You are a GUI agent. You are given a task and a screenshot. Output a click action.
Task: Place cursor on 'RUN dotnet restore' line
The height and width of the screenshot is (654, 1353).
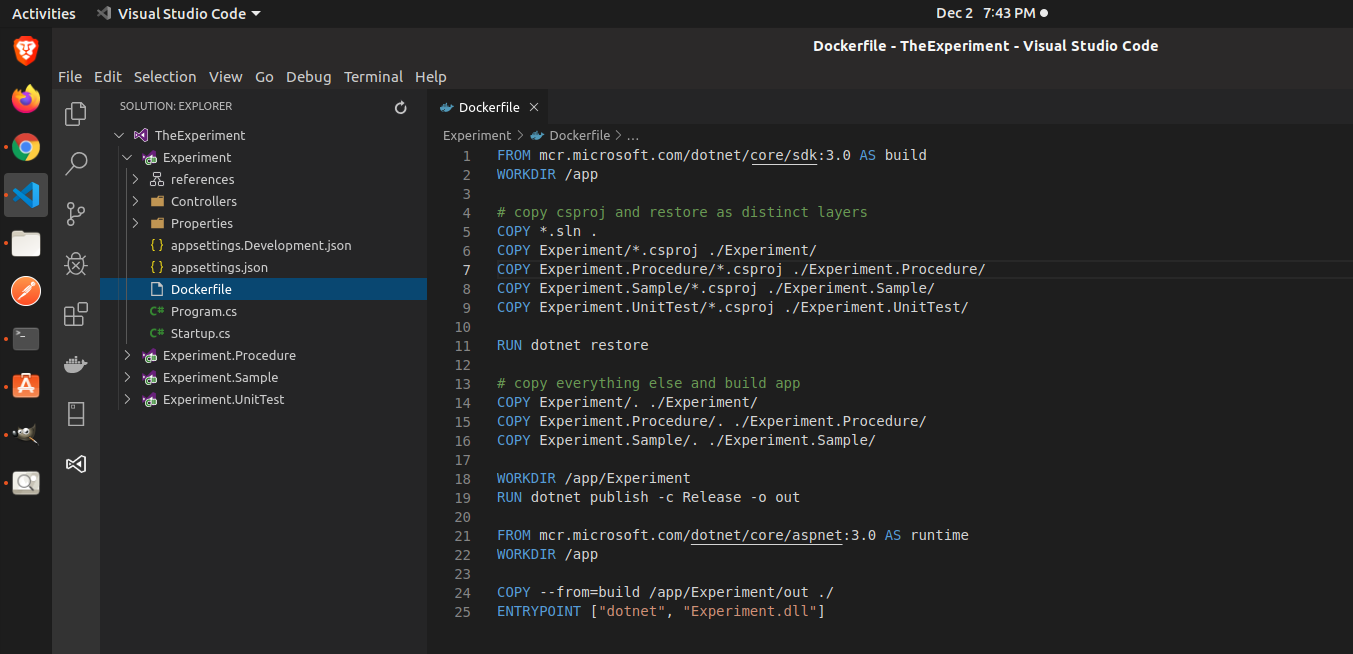pos(572,345)
